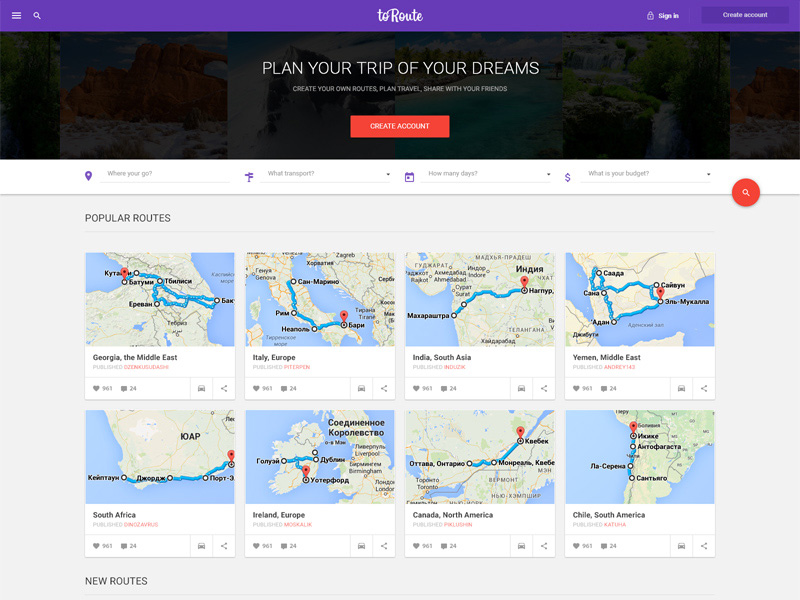Open the What is your budget dropdown
The width and height of the screenshot is (800, 600).
[648, 174]
